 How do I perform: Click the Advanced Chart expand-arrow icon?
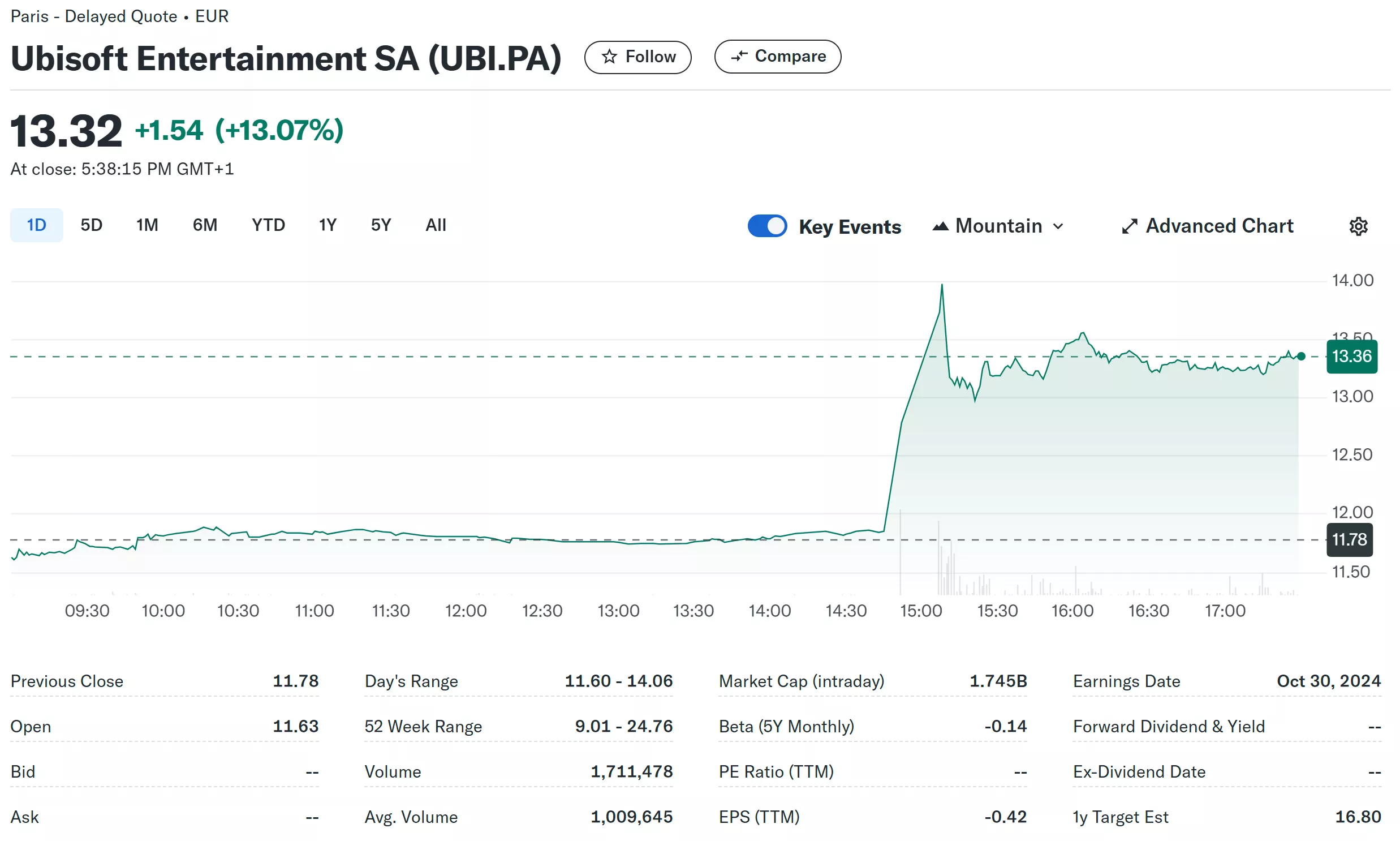[1128, 226]
